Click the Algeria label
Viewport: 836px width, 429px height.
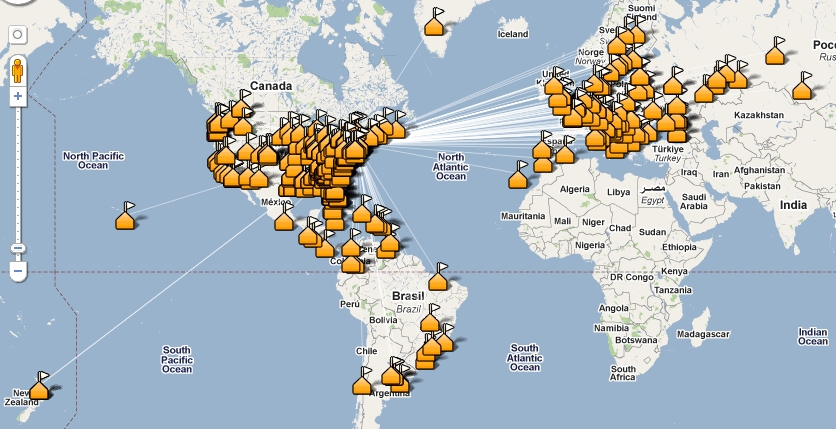[x=575, y=189]
